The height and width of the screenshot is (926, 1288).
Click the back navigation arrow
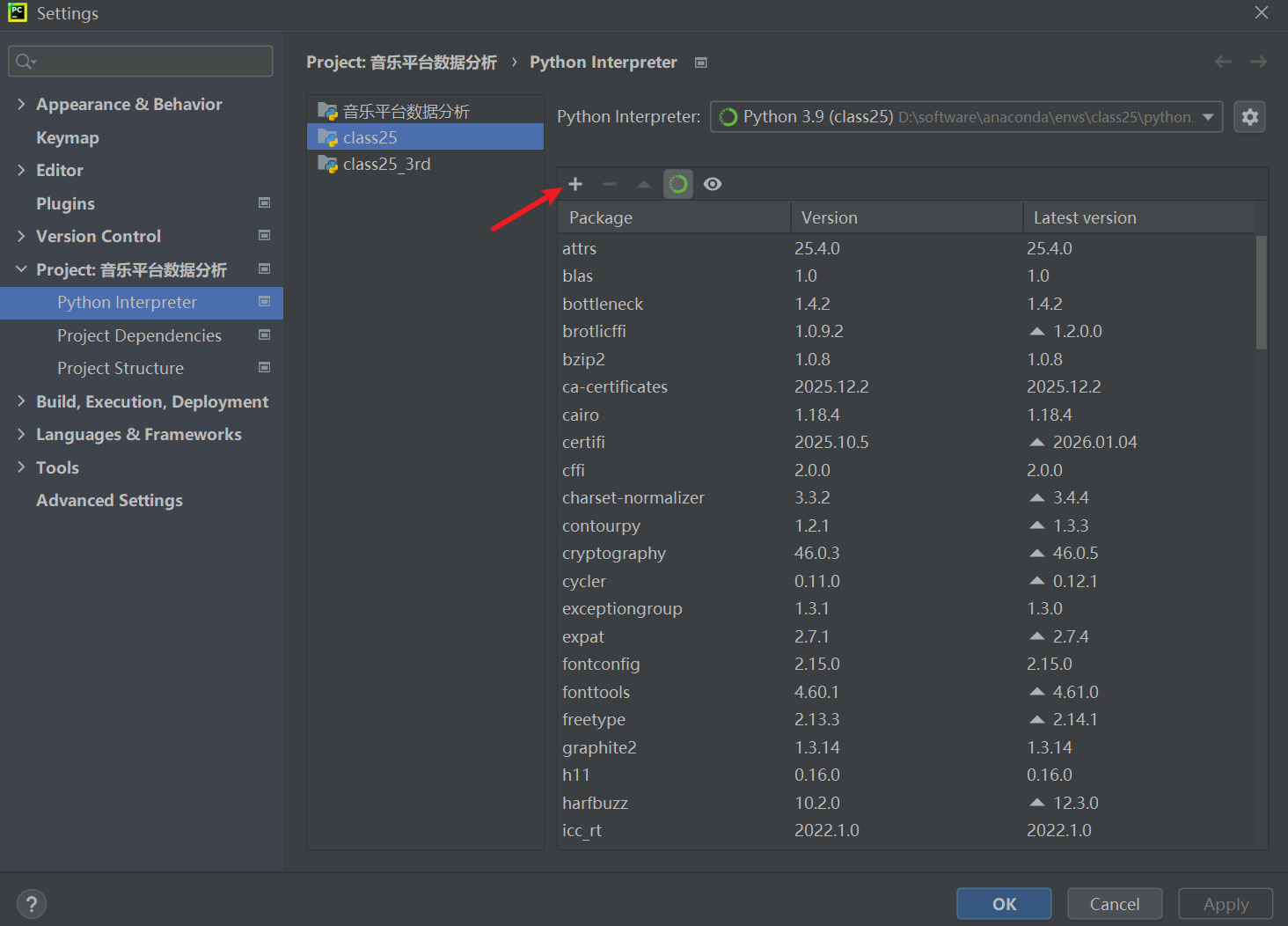pos(1223,62)
